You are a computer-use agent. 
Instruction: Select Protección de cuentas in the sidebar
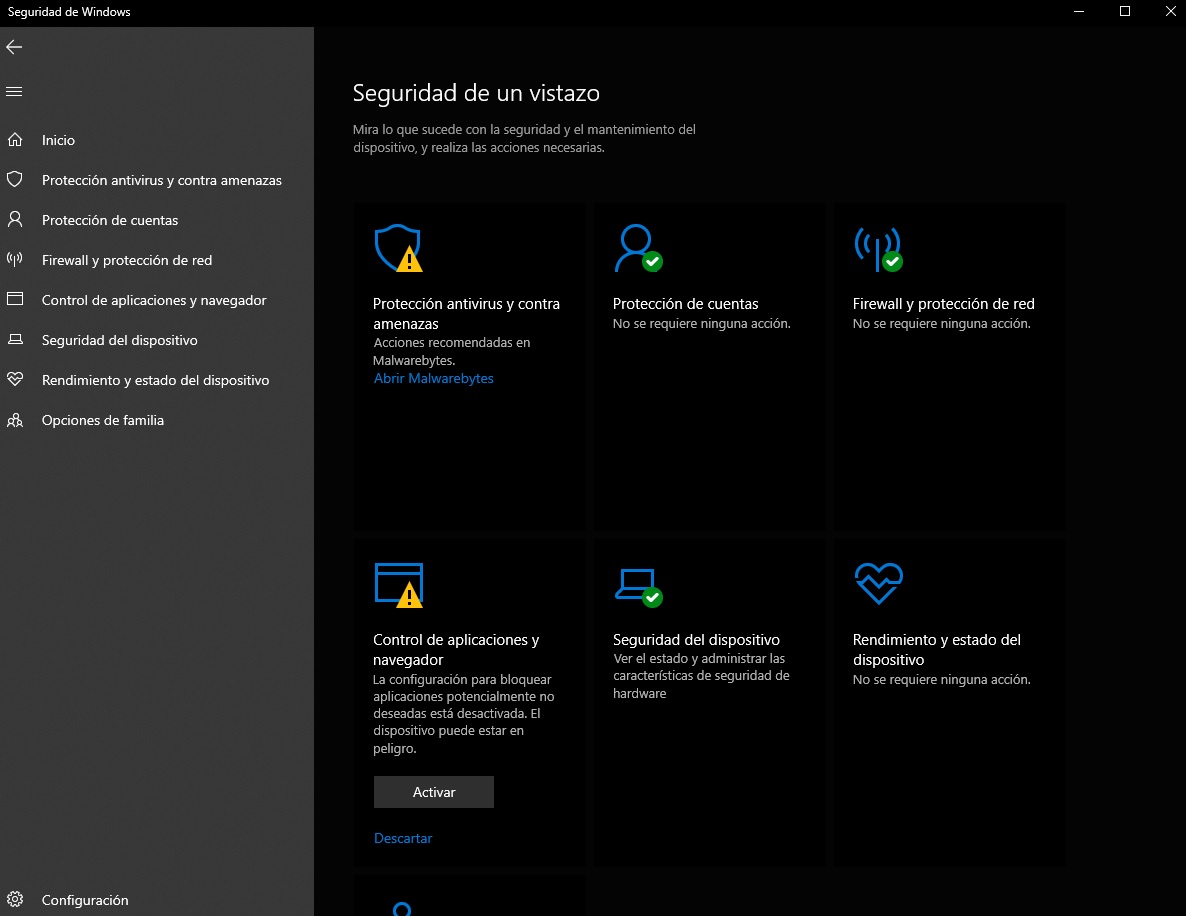tap(110, 220)
